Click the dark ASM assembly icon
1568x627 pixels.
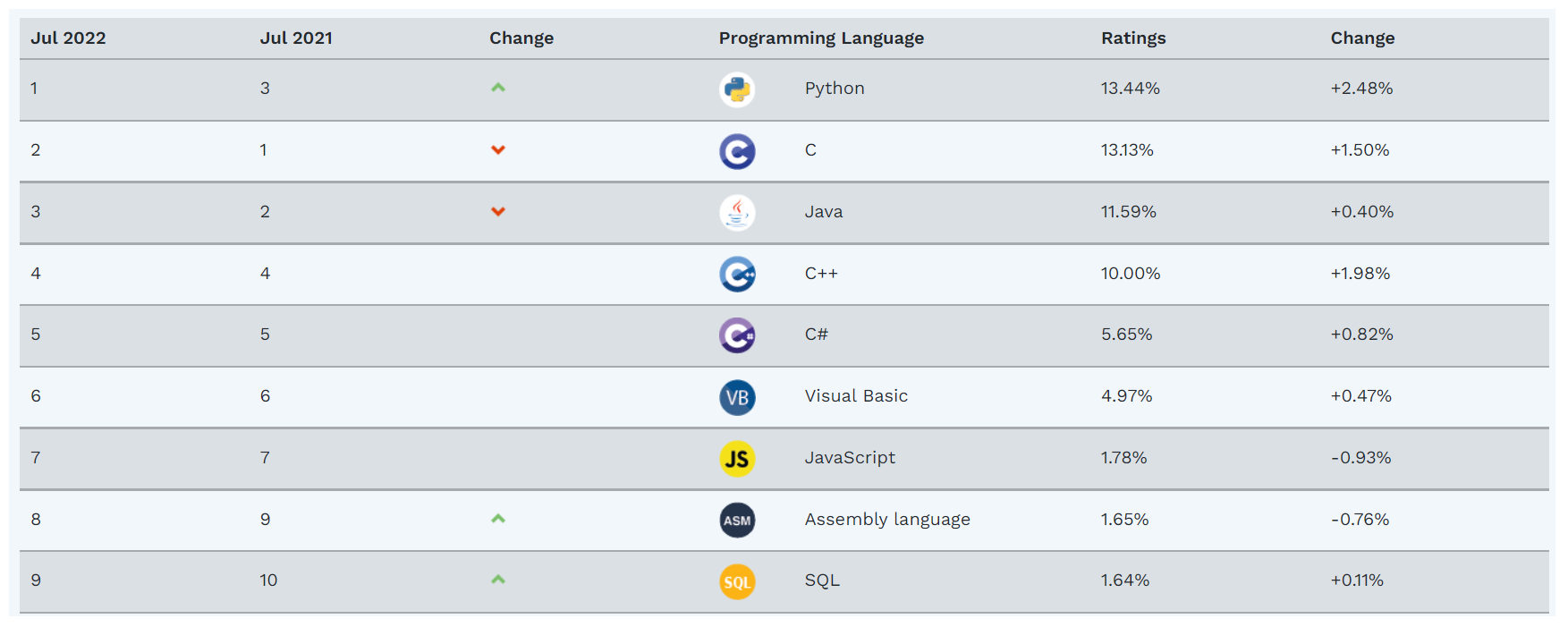click(x=737, y=521)
